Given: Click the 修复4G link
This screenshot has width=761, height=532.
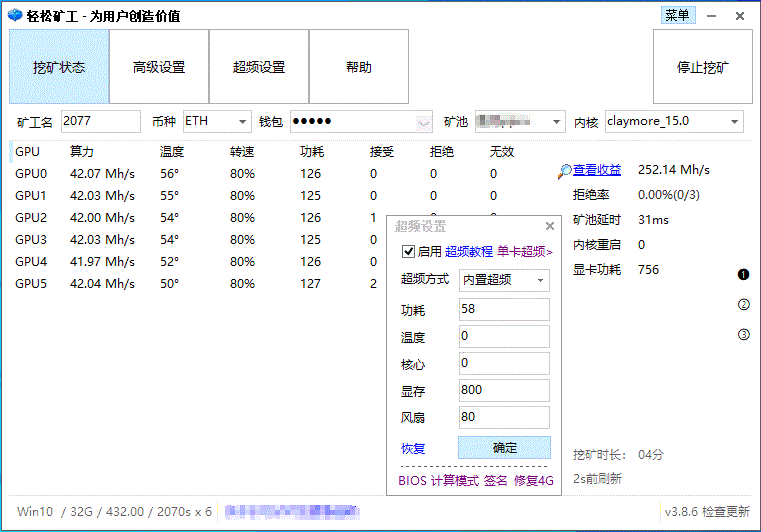Looking at the screenshot, I should point(534,481).
